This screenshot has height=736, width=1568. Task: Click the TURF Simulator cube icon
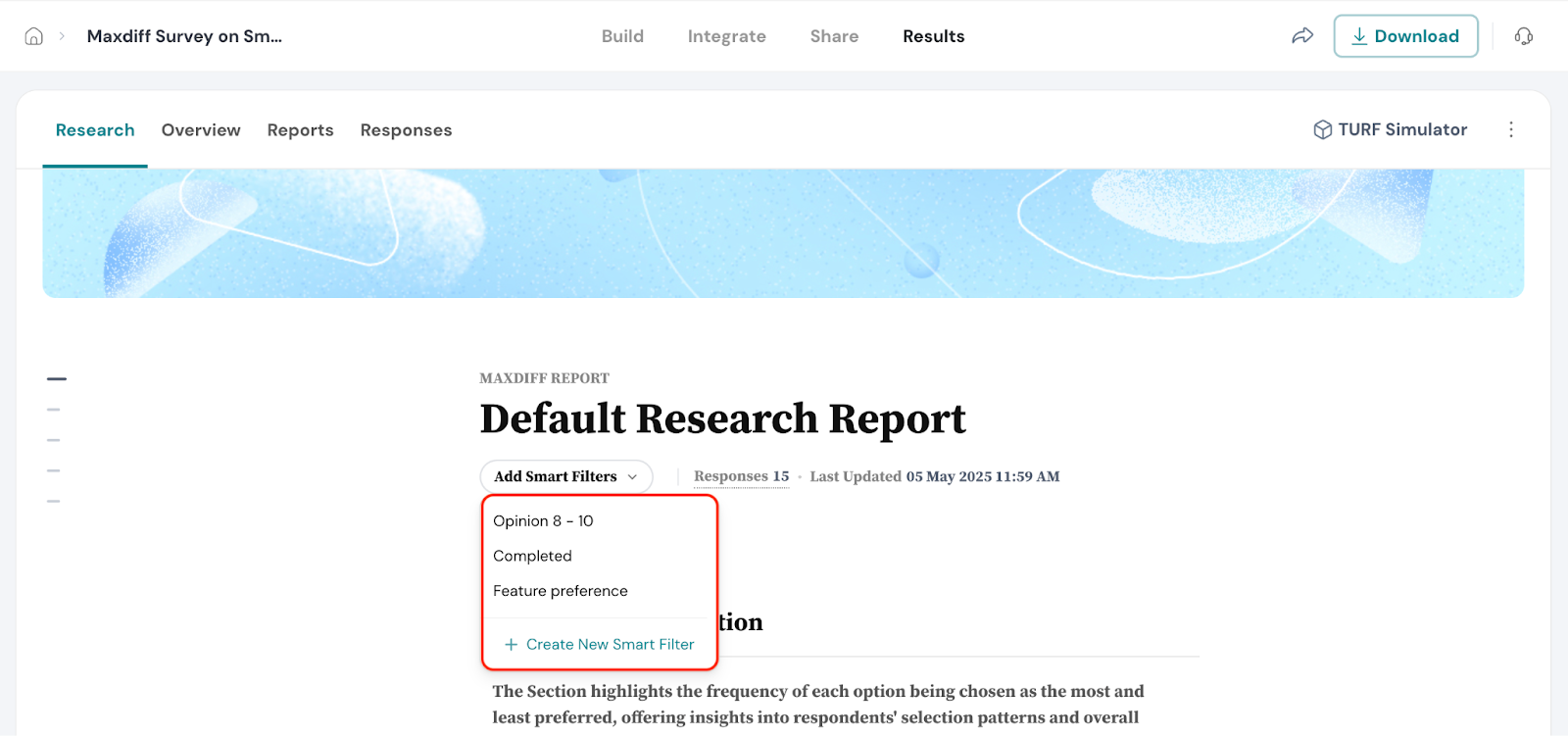[x=1322, y=129]
